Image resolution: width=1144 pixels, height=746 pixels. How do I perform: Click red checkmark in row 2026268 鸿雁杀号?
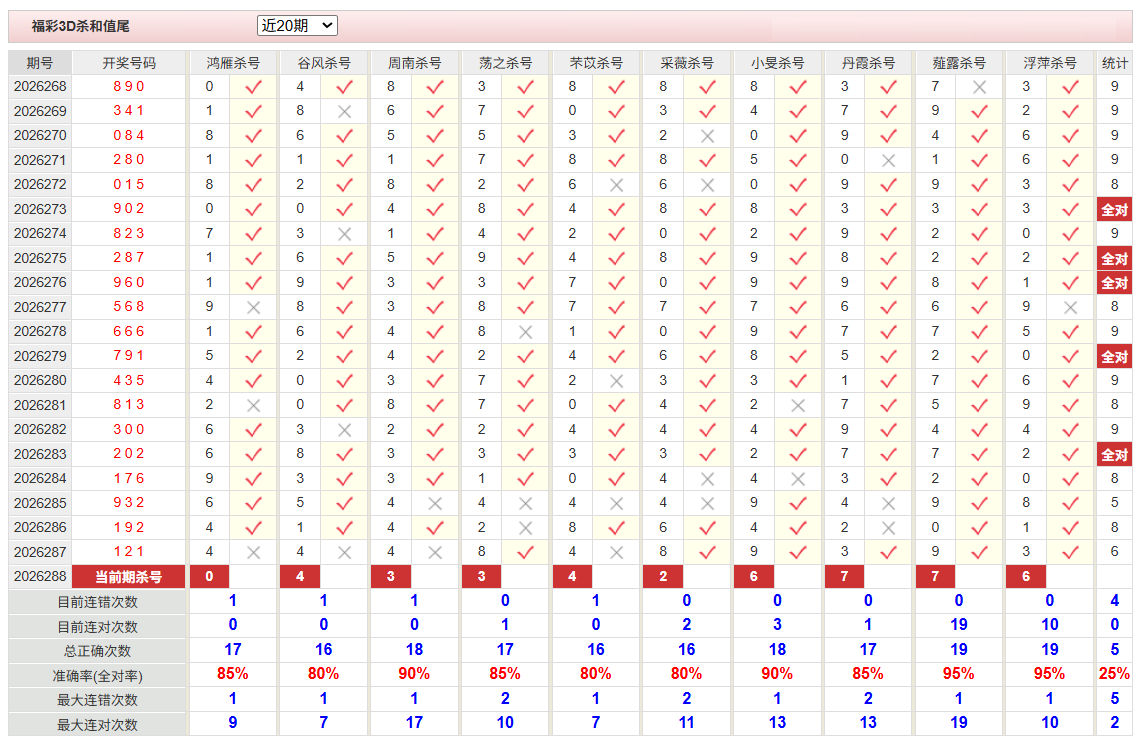253,87
